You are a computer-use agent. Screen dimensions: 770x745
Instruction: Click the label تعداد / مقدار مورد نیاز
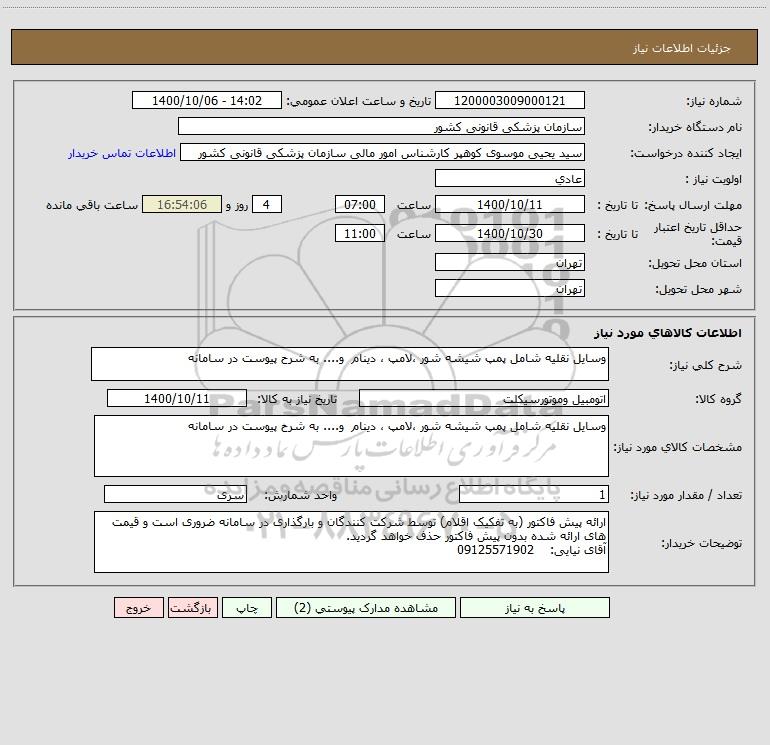[686, 496]
